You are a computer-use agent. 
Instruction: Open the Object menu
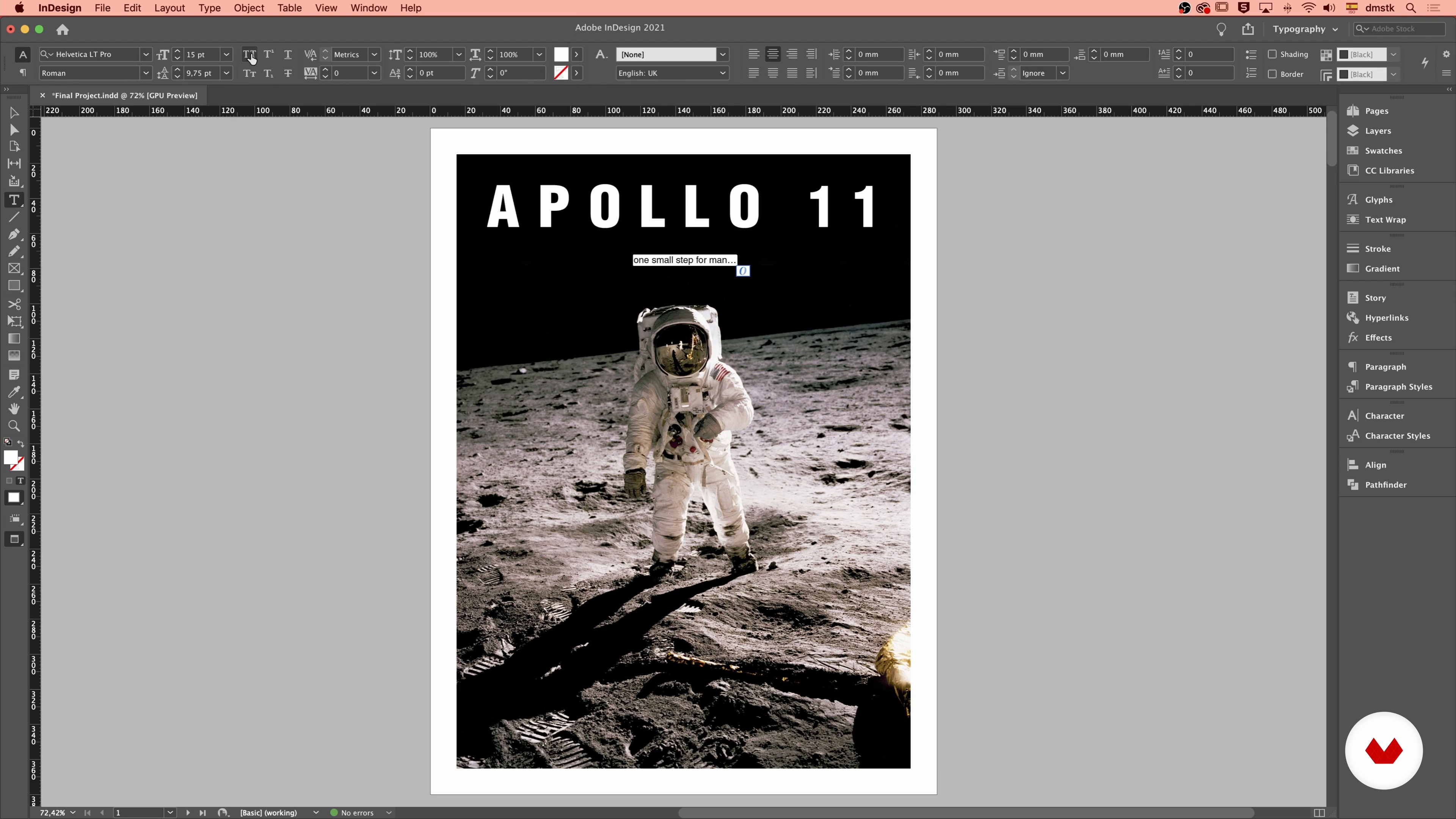pyautogui.click(x=249, y=8)
